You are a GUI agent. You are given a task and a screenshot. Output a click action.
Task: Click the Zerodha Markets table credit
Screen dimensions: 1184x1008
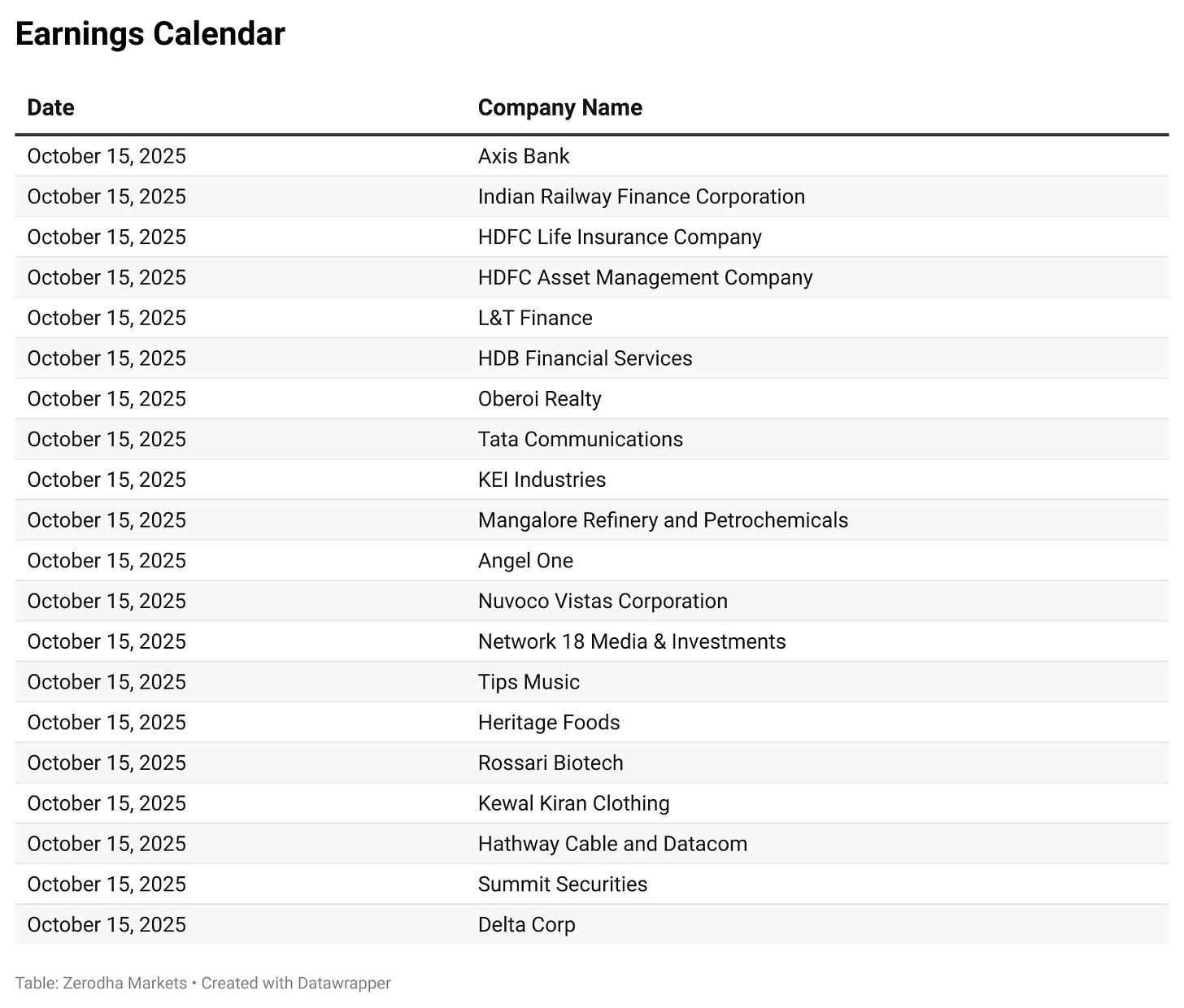tap(101, 983)
